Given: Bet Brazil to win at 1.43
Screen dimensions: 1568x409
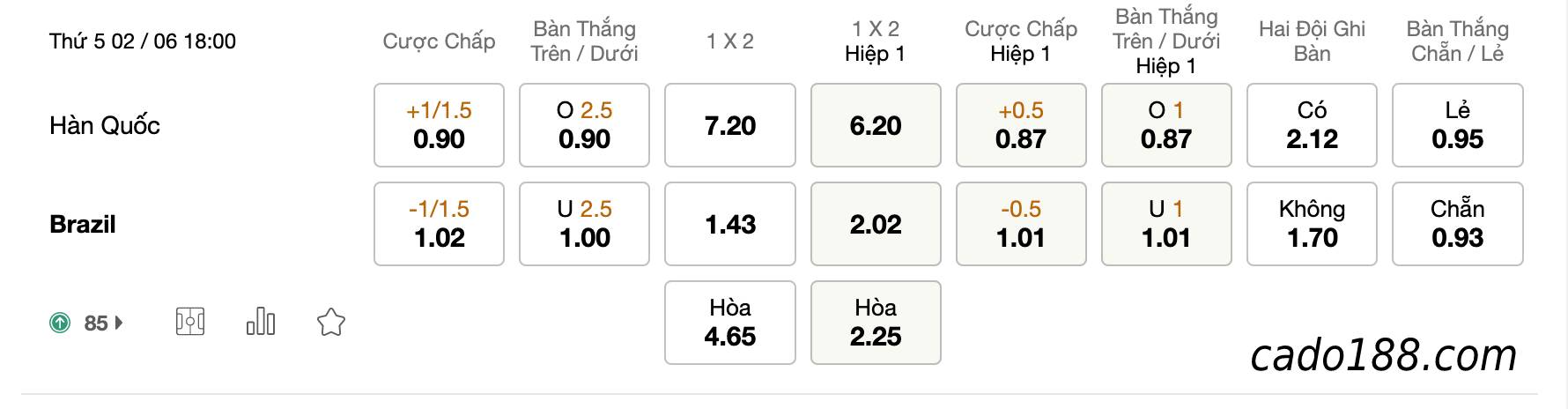Looking at the screenshot, I should (x=730, y=224).
